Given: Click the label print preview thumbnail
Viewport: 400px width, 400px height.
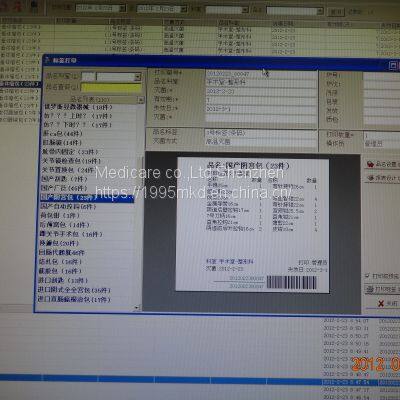Looking at the screenshot, I should 253,225.
